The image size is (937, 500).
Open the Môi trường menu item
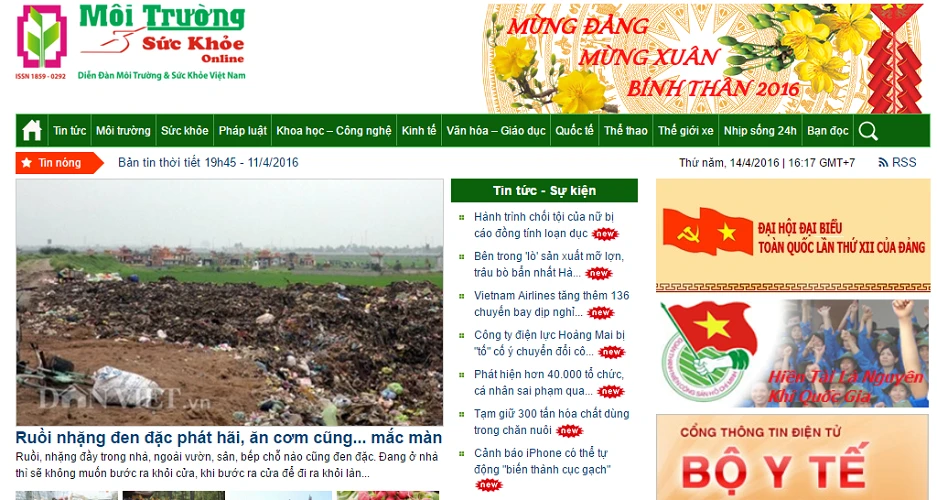123,130
